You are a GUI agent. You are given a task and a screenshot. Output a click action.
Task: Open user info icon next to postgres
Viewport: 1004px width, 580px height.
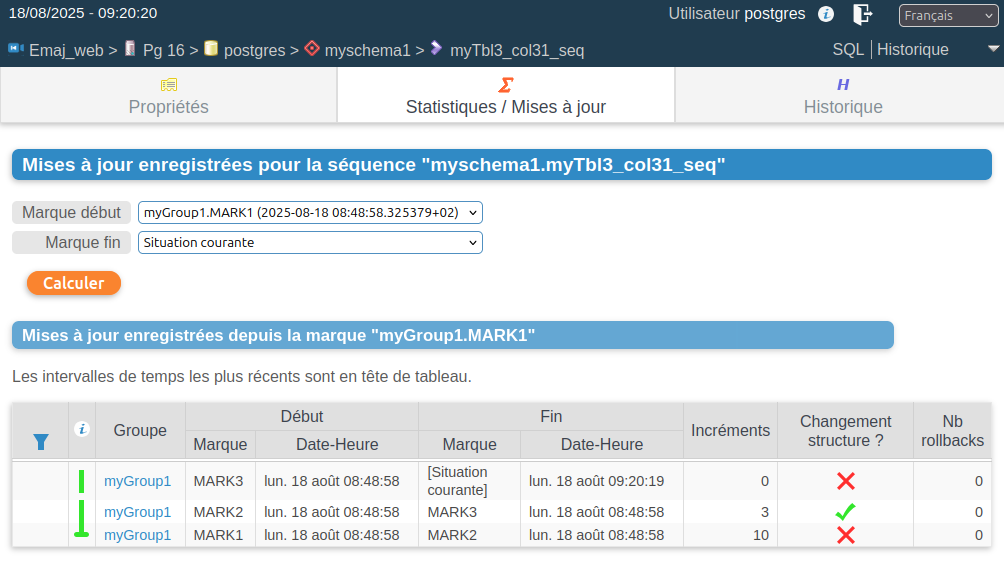click(x=826, y=14)
